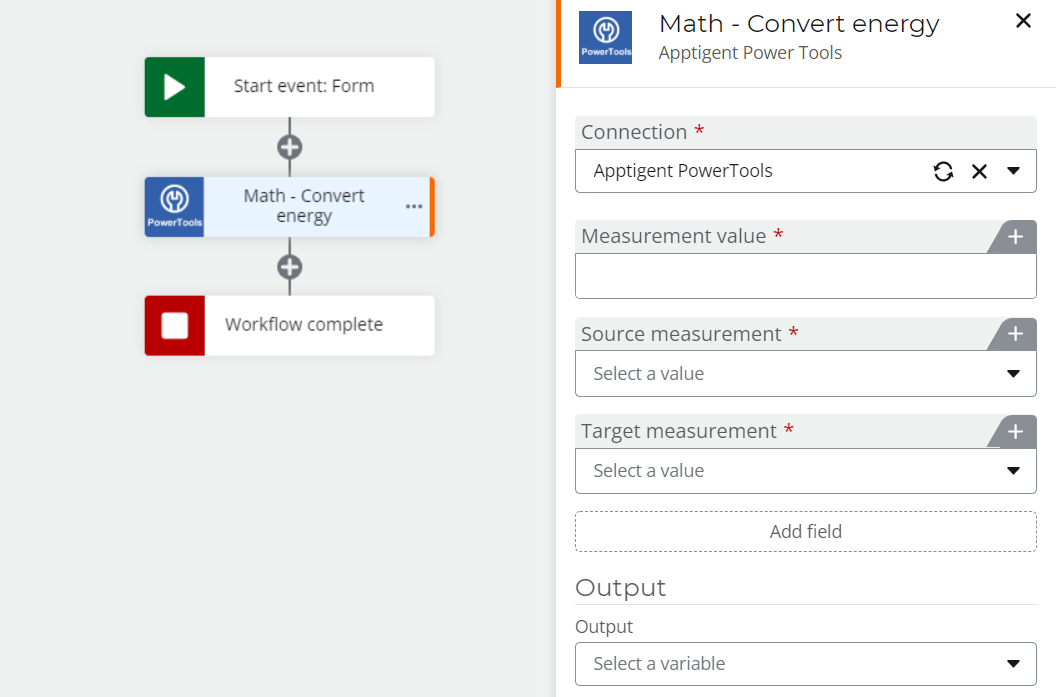Viewport: 1056px width, 697px height.
Task: Click the PowerTools logo in the panel header
Action: pos(606,38)
